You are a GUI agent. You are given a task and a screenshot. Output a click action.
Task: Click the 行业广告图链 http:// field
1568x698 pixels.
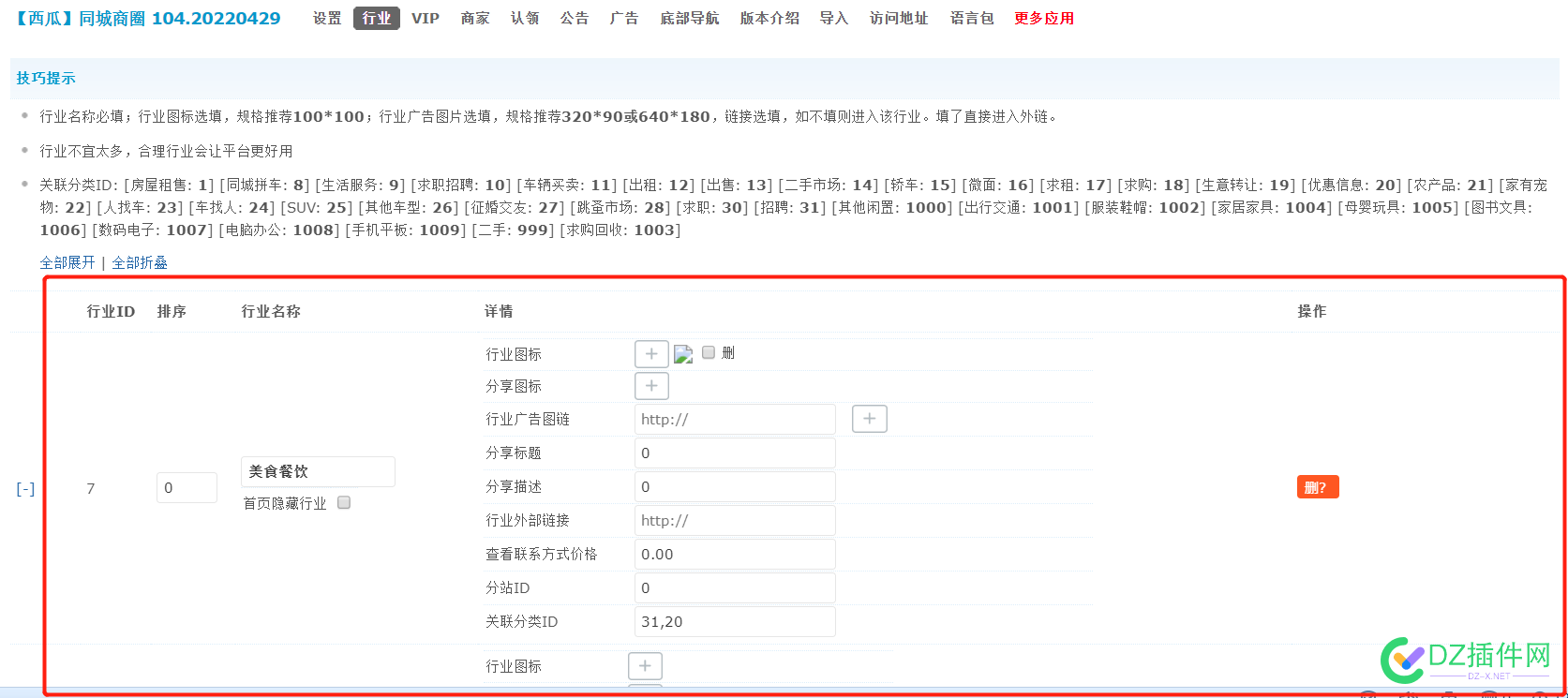(x=735, y=419)
